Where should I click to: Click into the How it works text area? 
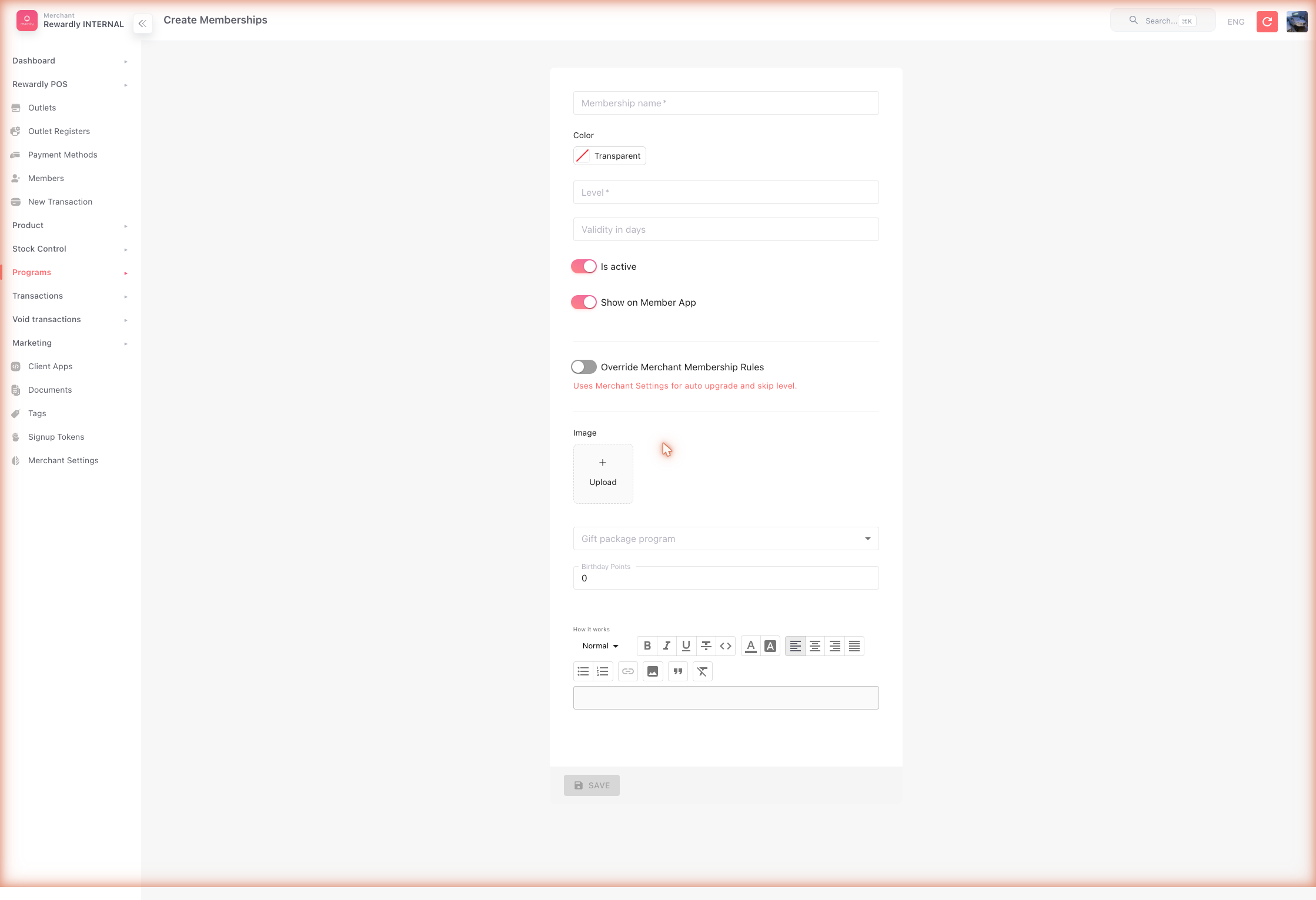click(x=726, y=698)
